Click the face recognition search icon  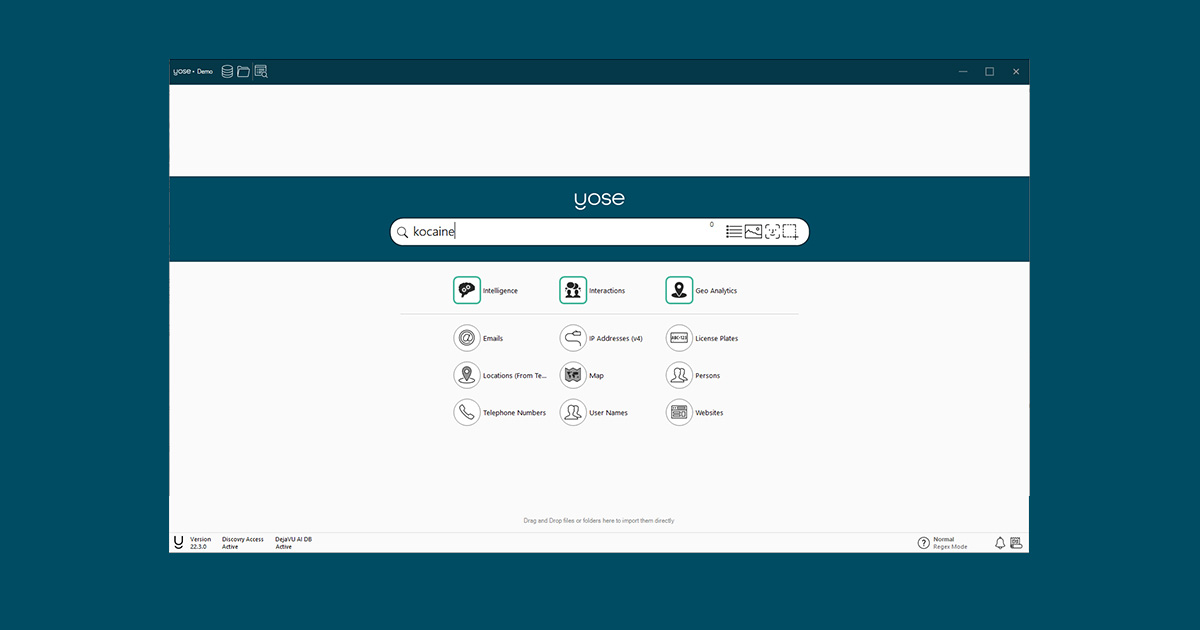point(772,232)
